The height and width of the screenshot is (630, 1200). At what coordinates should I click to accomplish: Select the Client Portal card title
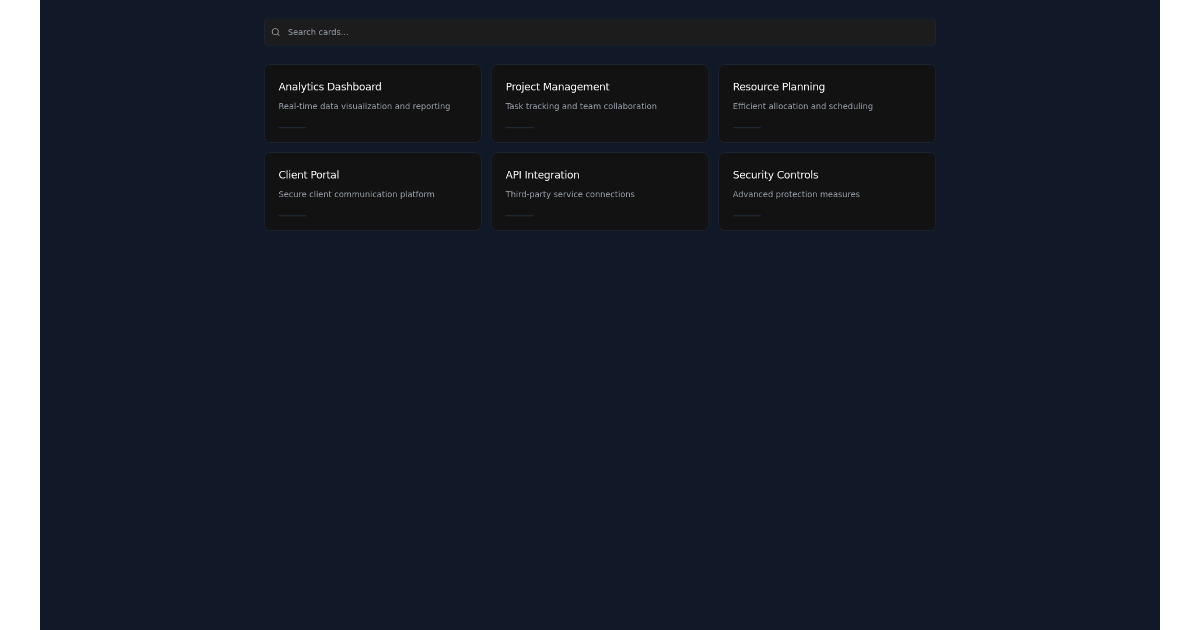(x=308, y=175)
